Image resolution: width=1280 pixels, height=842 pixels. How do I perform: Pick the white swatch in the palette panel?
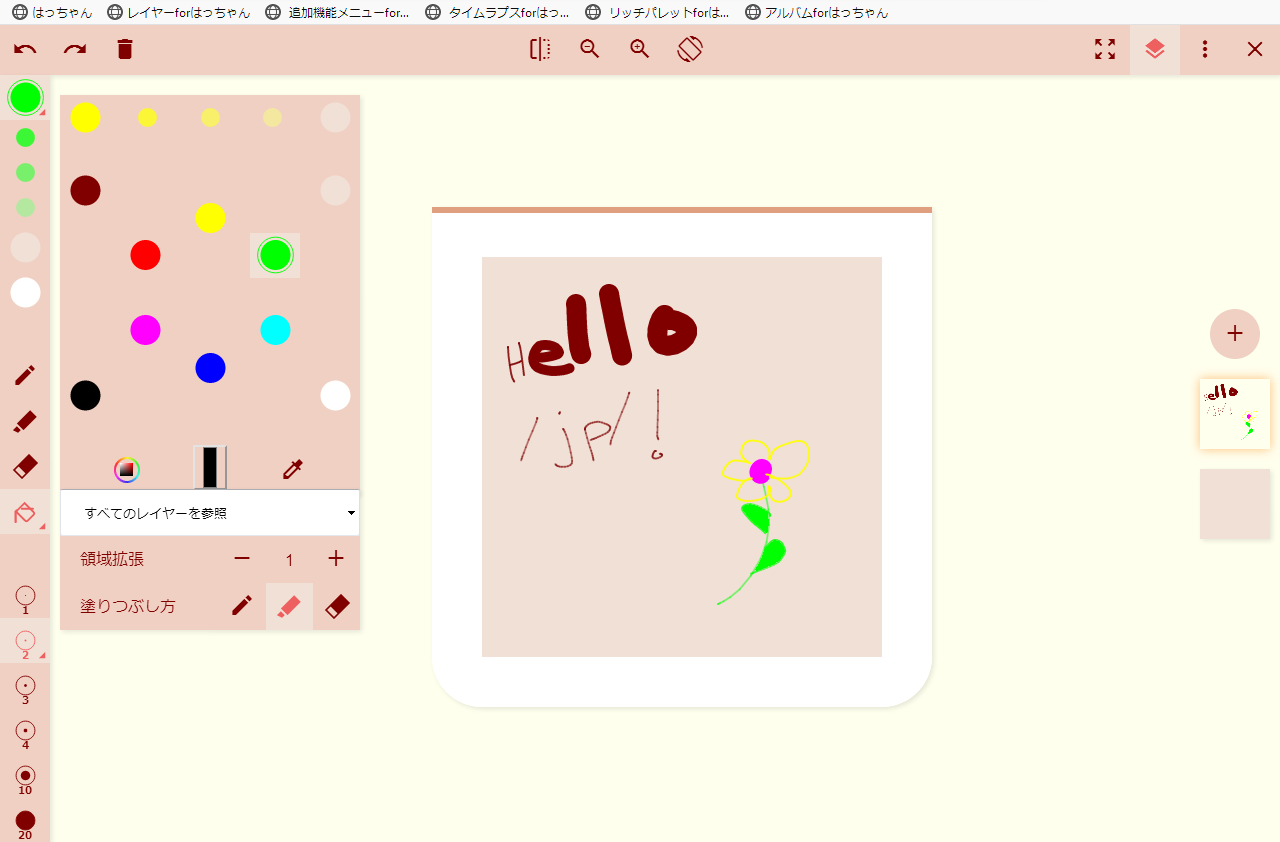click(x=335, y=395)
